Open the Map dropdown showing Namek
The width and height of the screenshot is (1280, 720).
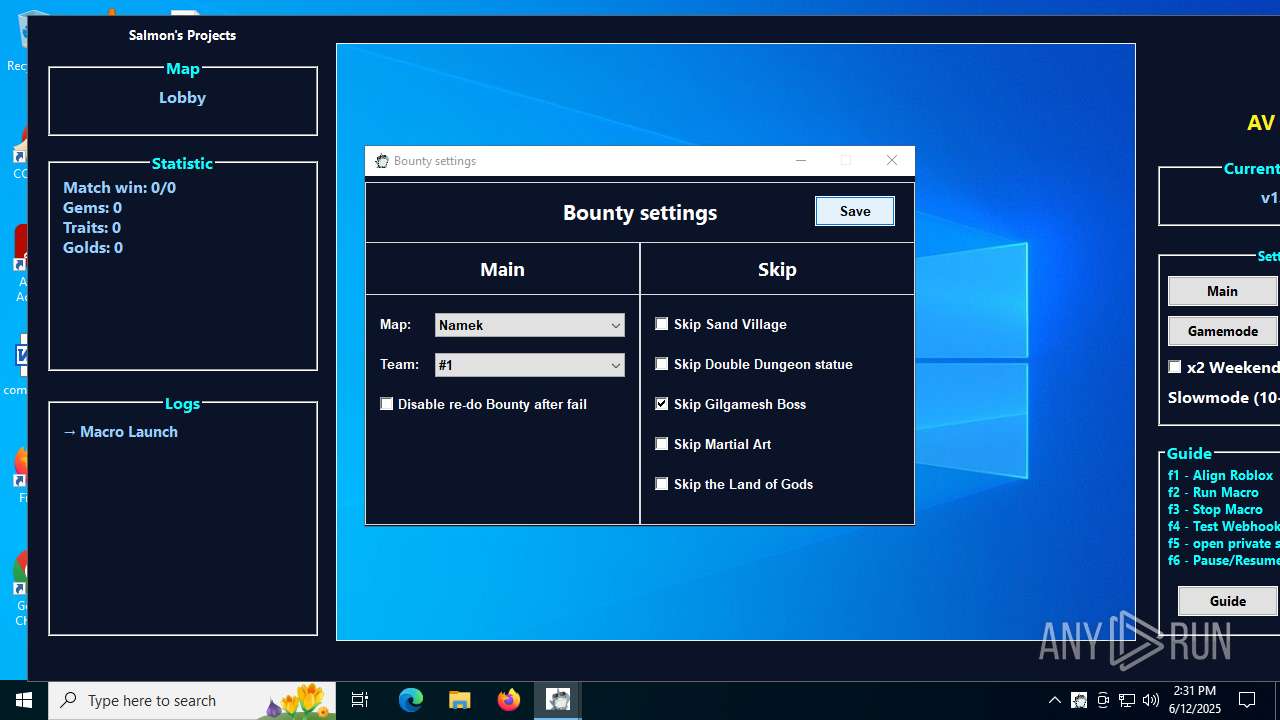coord(530,325)
